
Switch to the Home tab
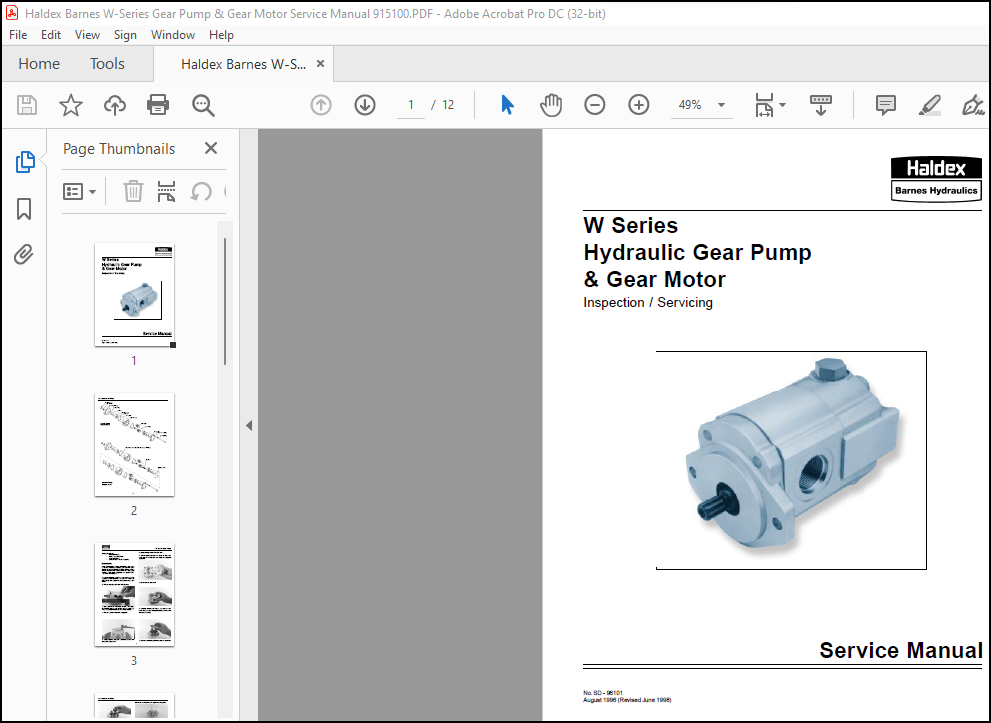click(39, 64)
